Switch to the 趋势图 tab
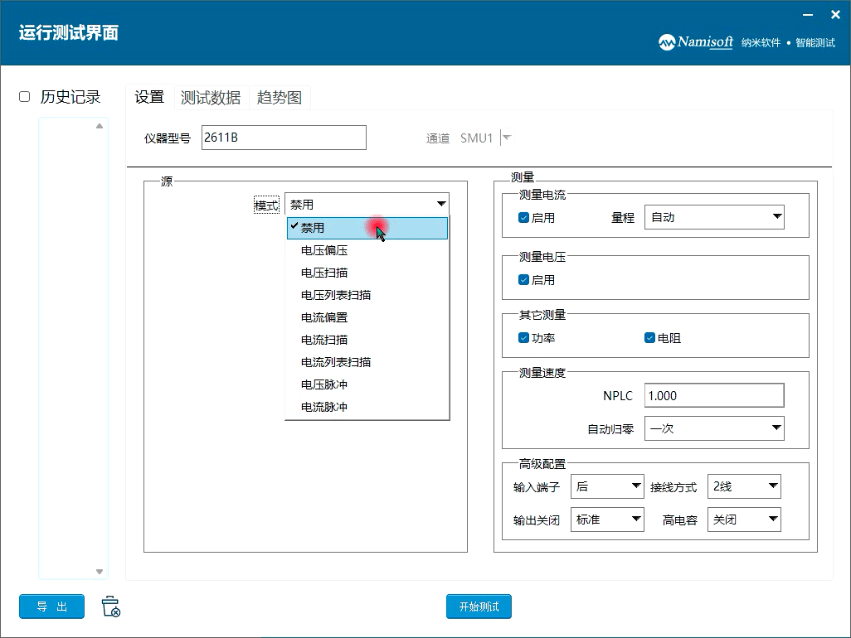The height and width of the screenshot is (638, 851). coord(278,97)
